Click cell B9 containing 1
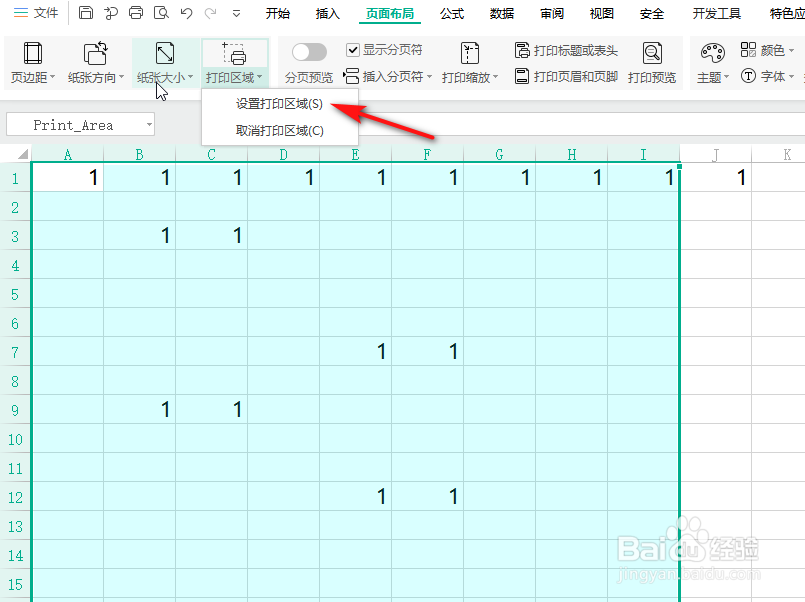805x602 pixels. tap(140, 410)
